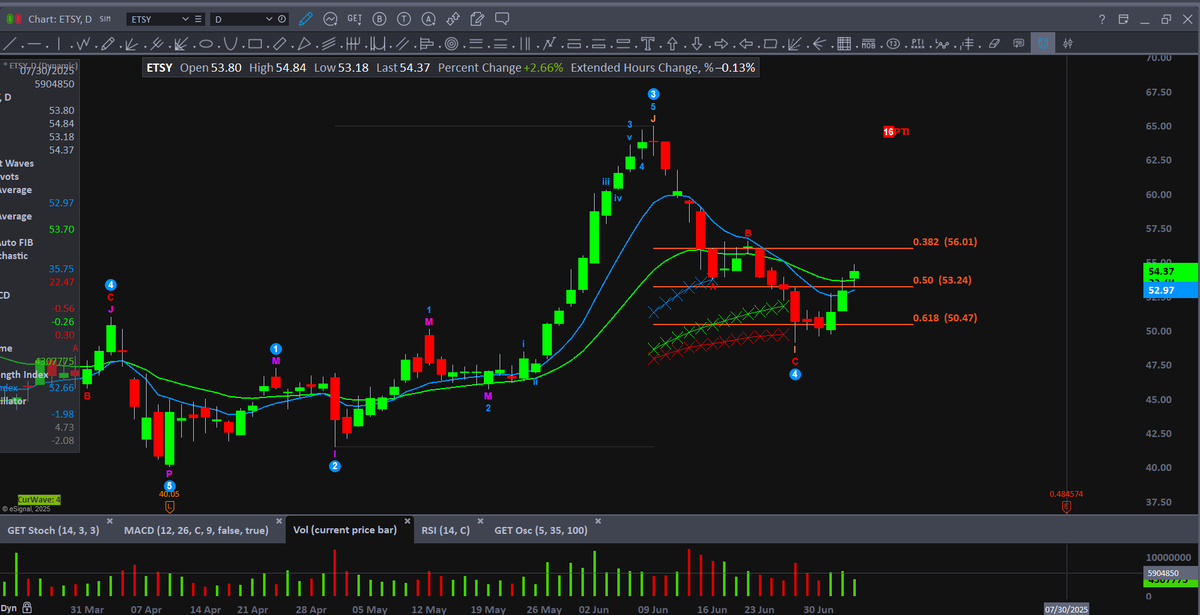Select the up arrow marker tool
Image resolution: width=1200 pixels, height=615 pixels.
pos(672,43)
